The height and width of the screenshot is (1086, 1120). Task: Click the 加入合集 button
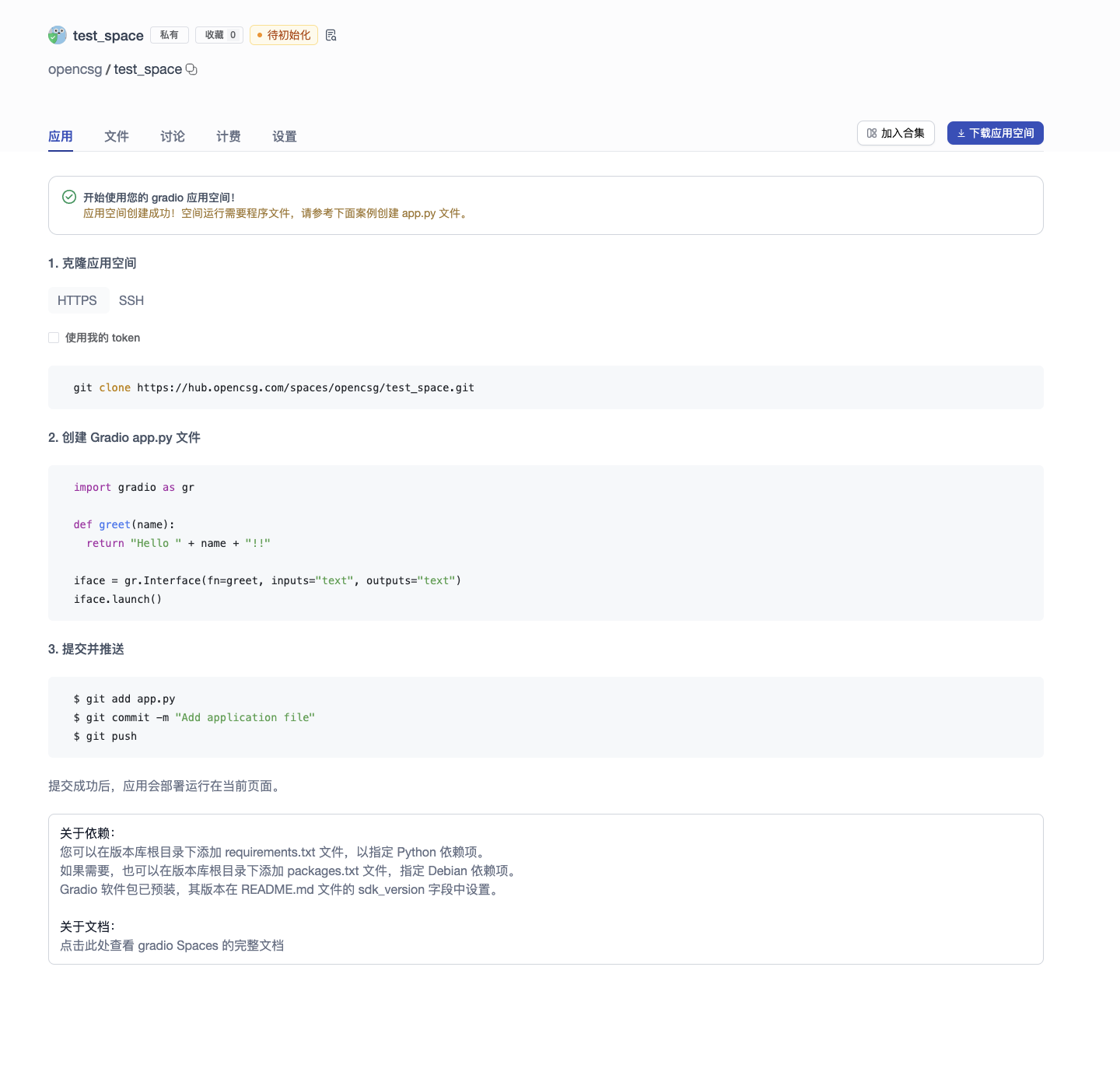[x=895, y=133]
